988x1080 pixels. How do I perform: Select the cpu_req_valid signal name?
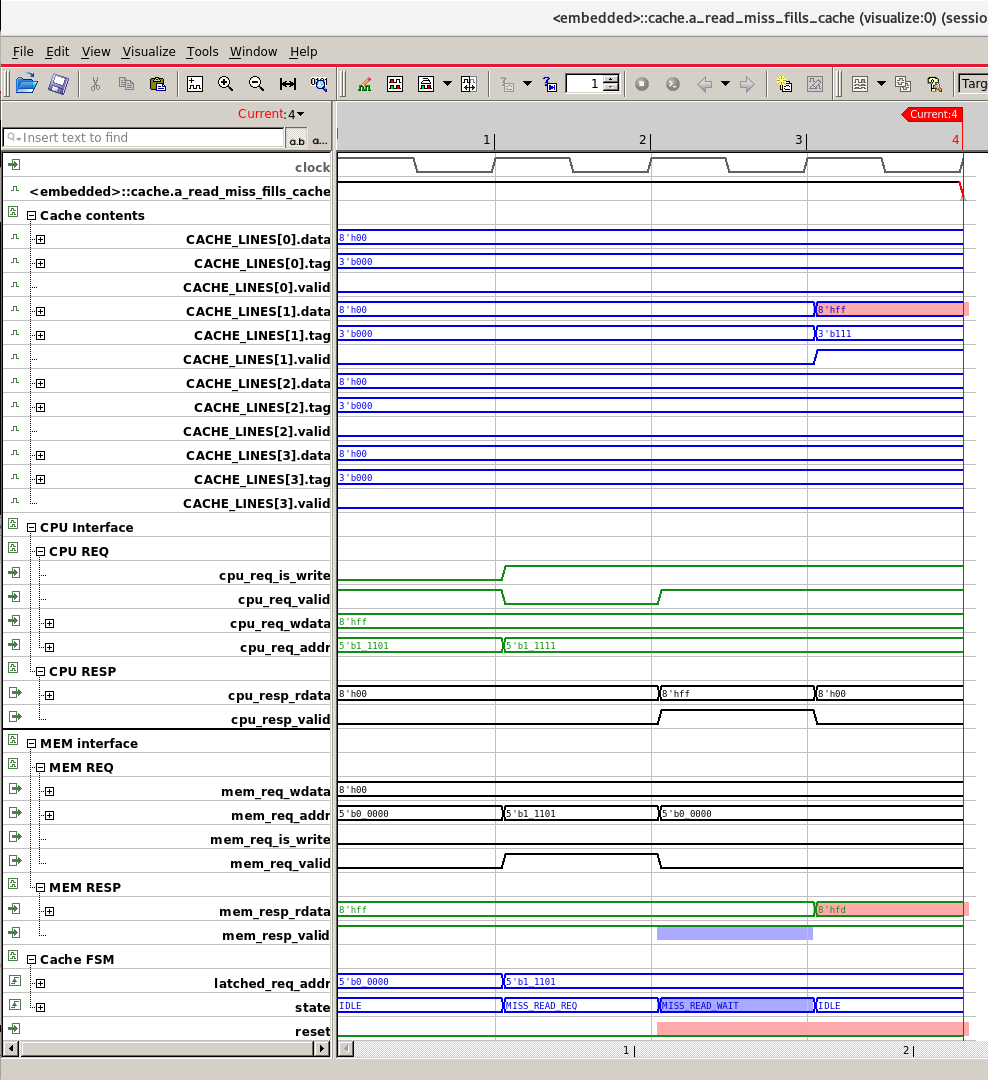point(284,600)
